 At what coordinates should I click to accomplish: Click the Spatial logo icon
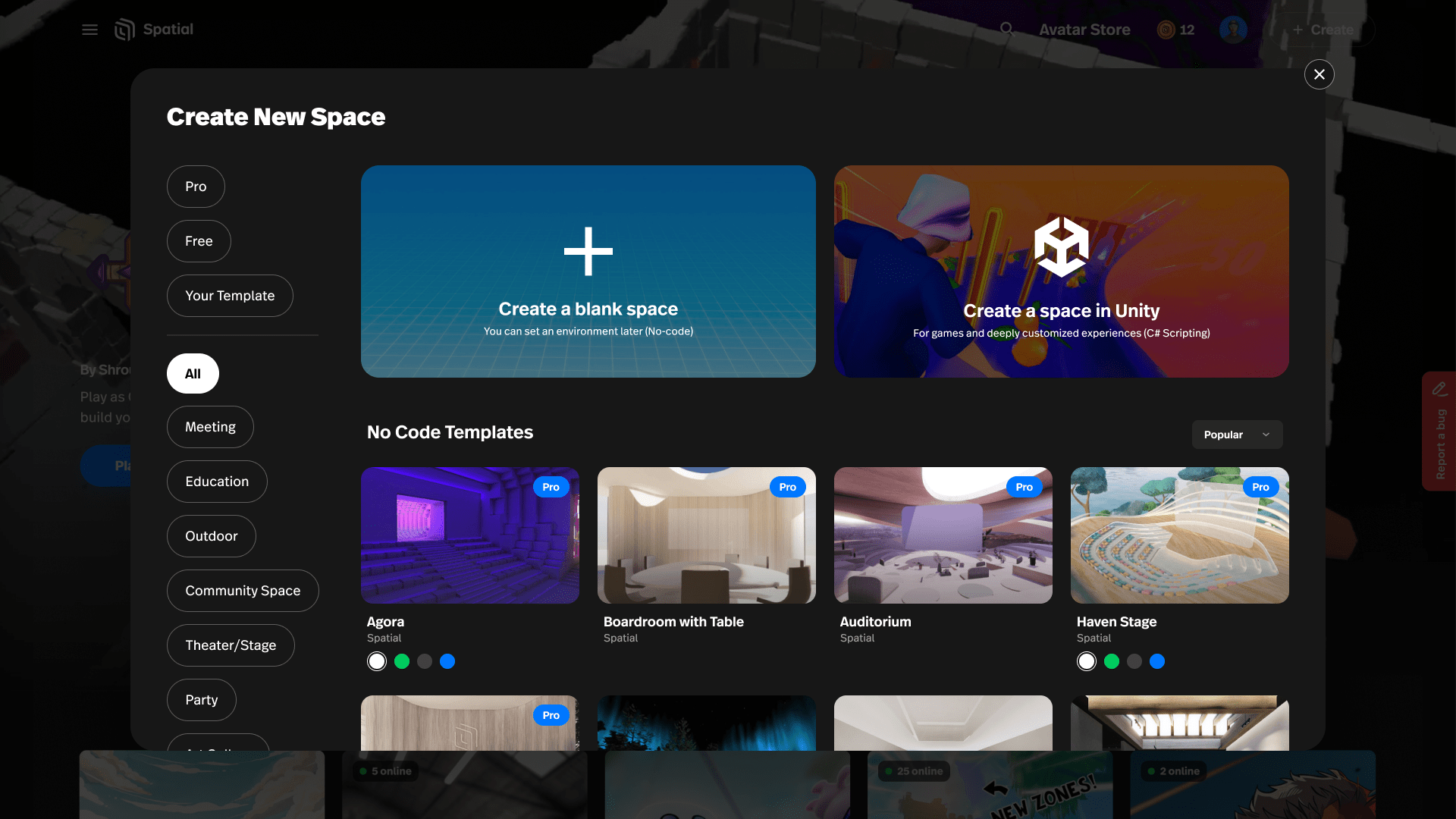[x=124, y=30]
